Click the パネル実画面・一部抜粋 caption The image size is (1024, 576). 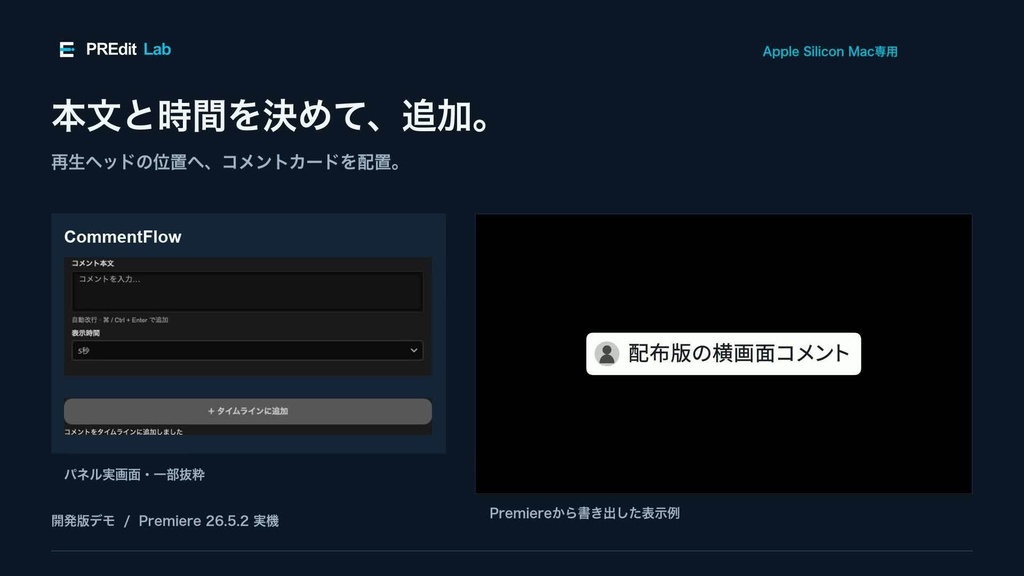pyautogui.click(x=135, y=475)
